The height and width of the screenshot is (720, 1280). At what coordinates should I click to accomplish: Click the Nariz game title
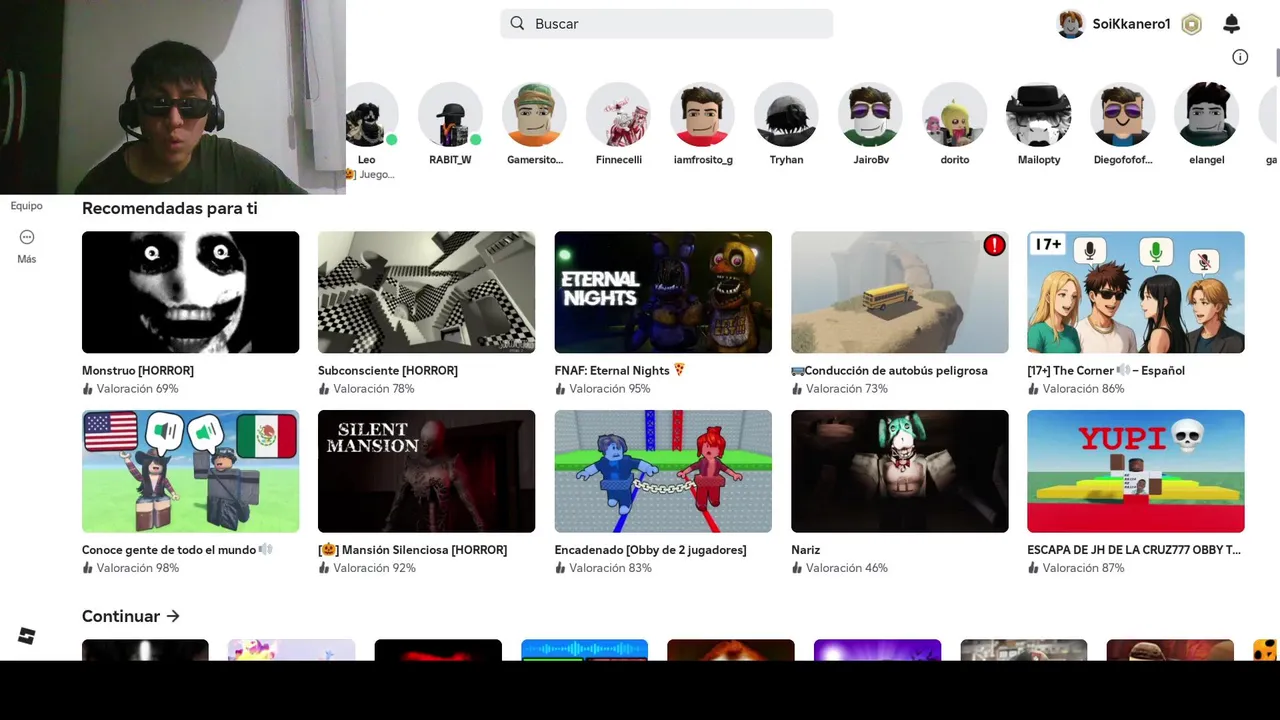pos(805,550)
